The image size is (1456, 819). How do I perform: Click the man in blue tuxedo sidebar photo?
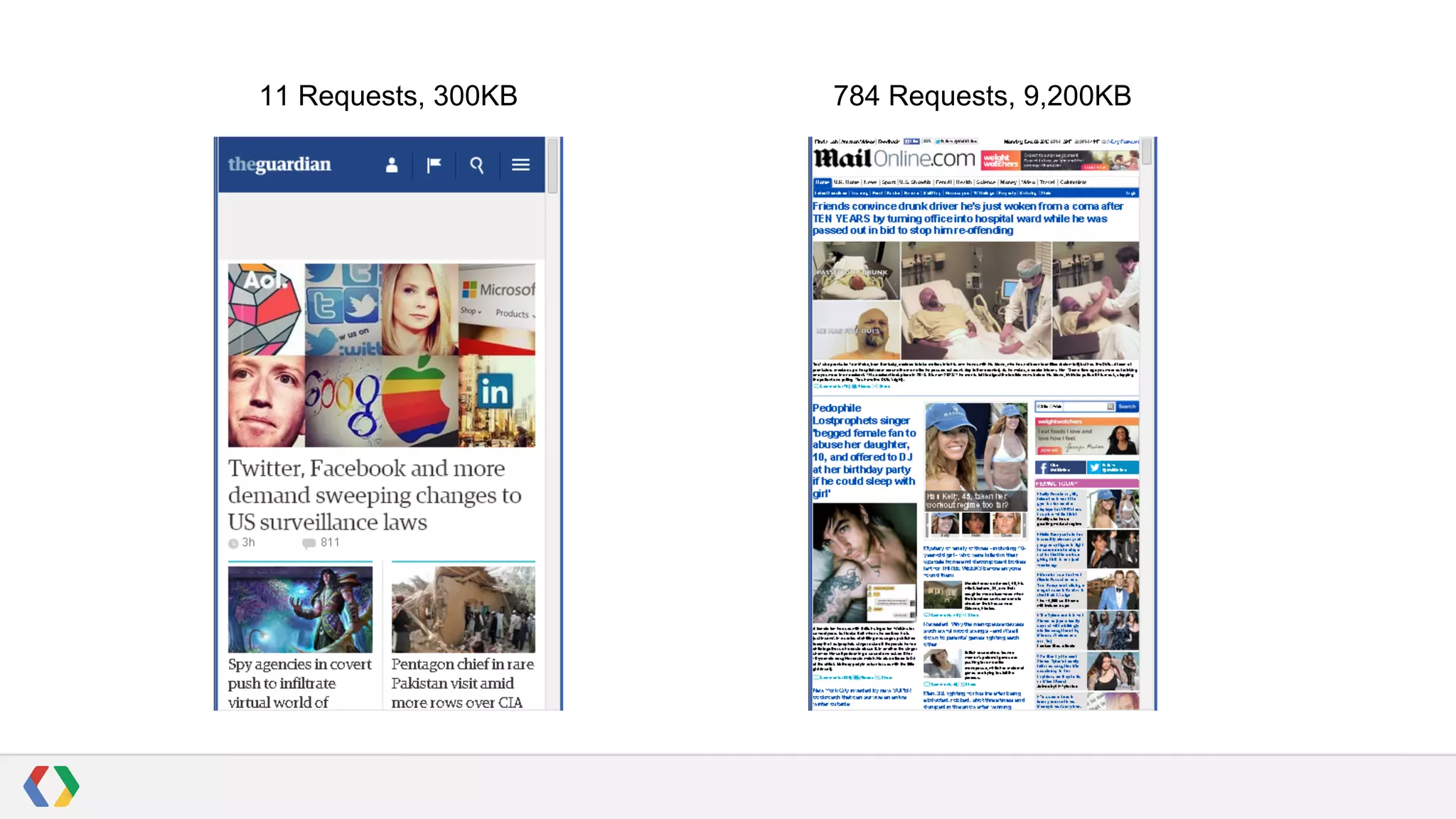(1113, 589)
